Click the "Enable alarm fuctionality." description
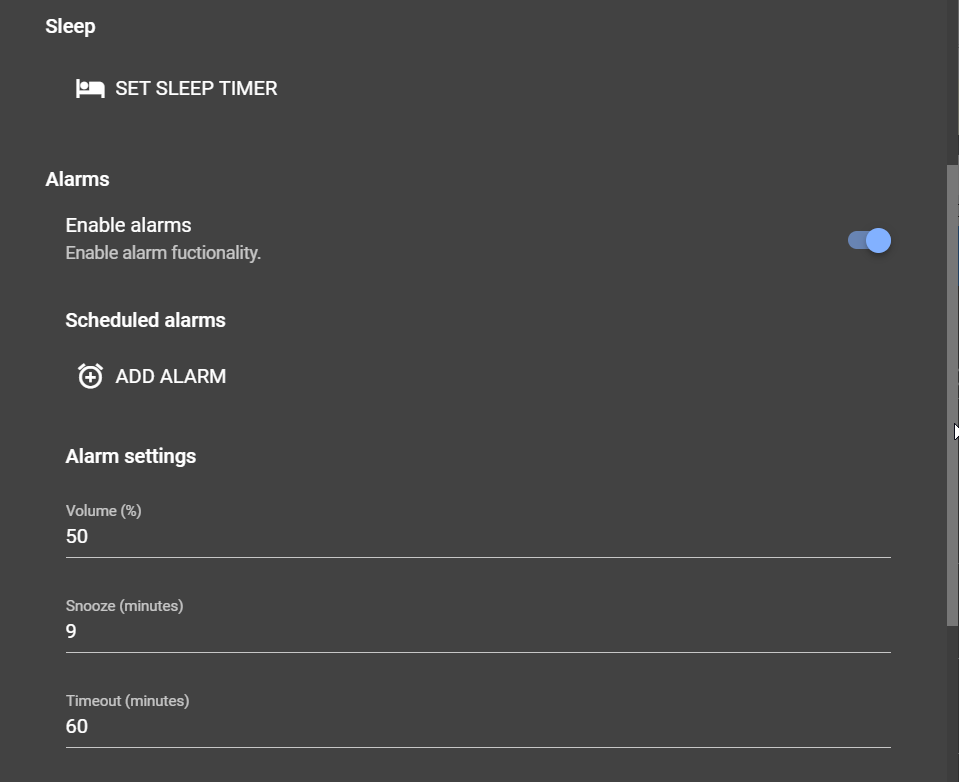 tap(163, 254)
